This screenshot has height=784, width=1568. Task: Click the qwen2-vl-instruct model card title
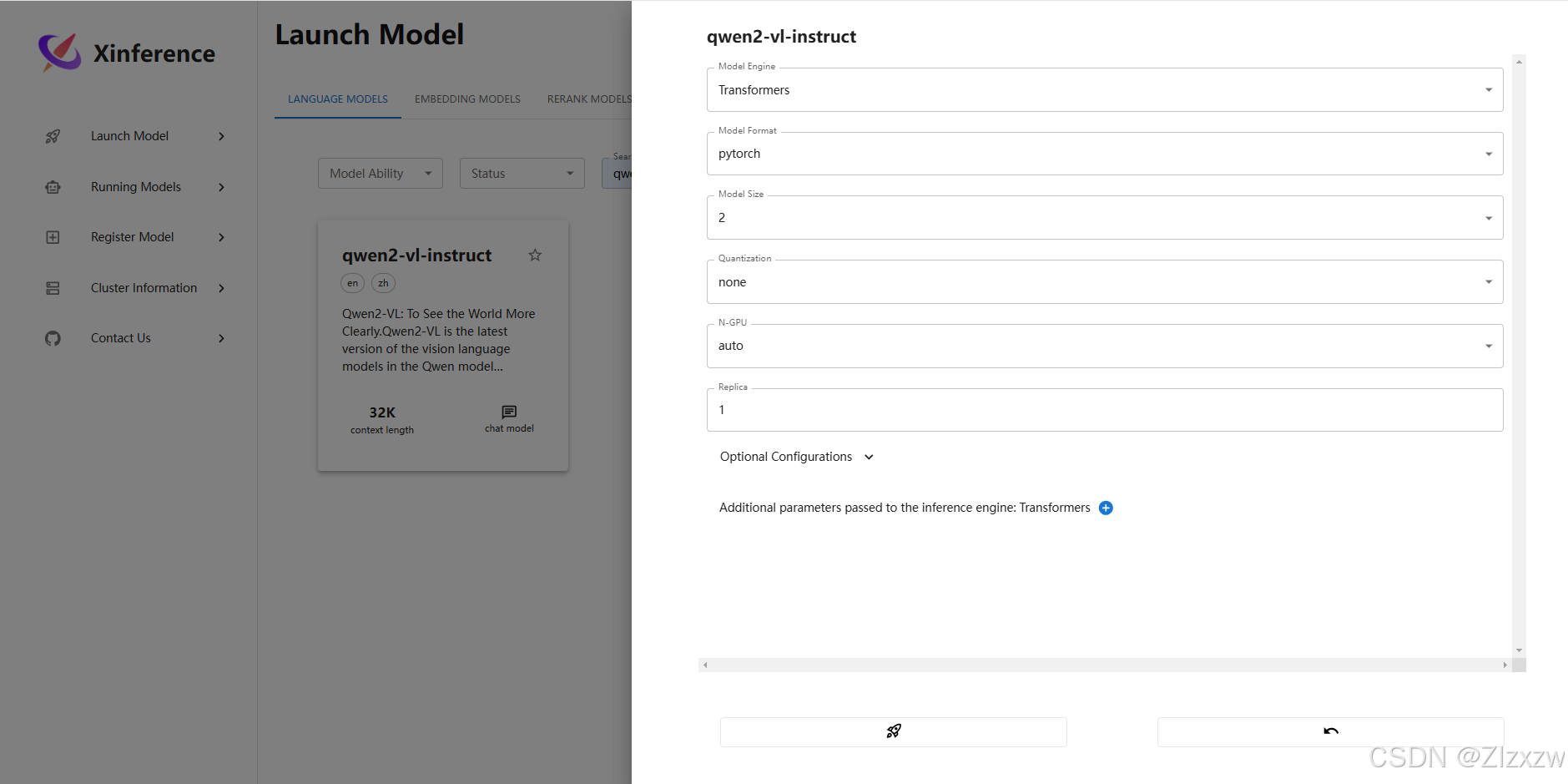point(416,255)
